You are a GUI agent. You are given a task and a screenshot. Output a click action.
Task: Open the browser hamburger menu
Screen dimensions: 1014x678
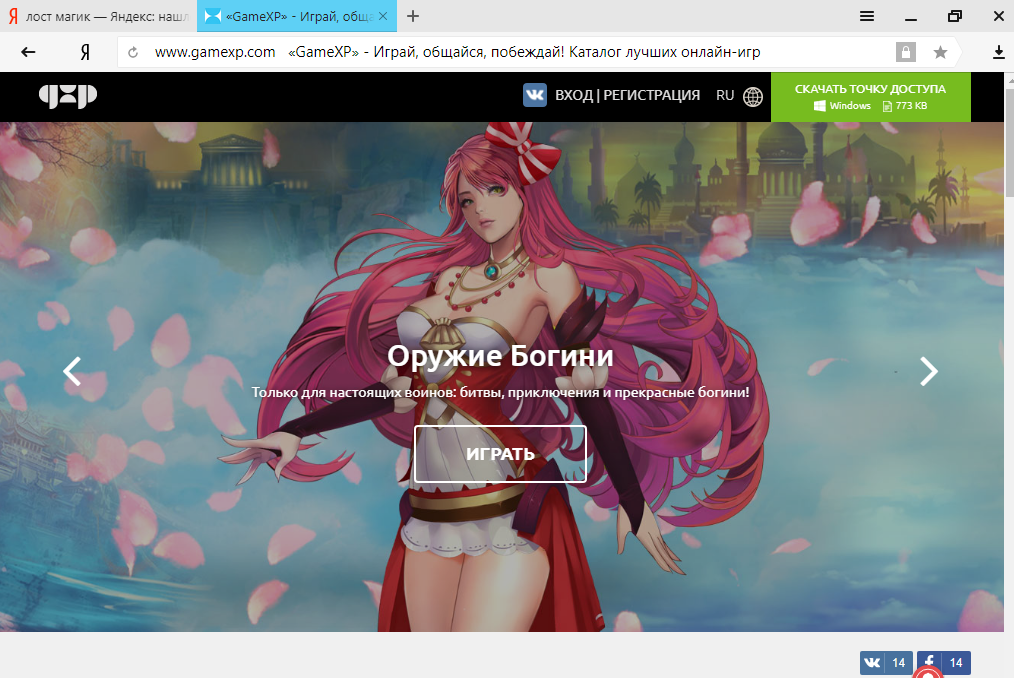867,16
